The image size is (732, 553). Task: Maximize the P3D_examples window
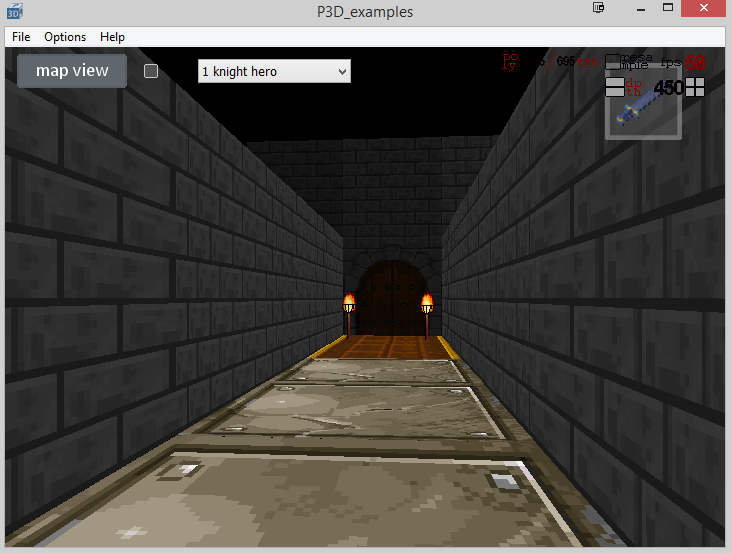667,9
